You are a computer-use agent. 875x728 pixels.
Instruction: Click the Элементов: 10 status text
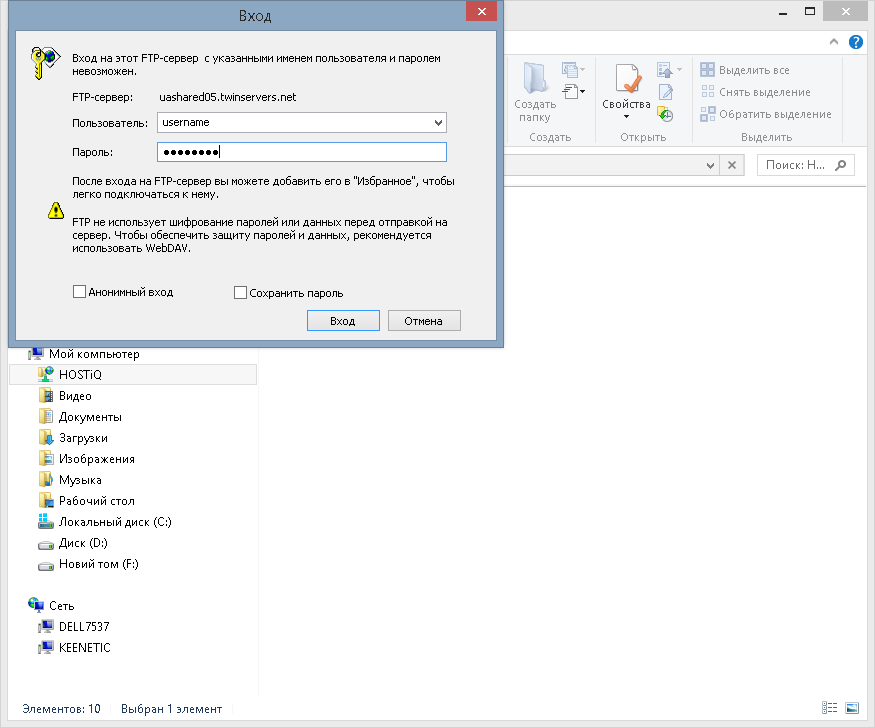point(61,708)
